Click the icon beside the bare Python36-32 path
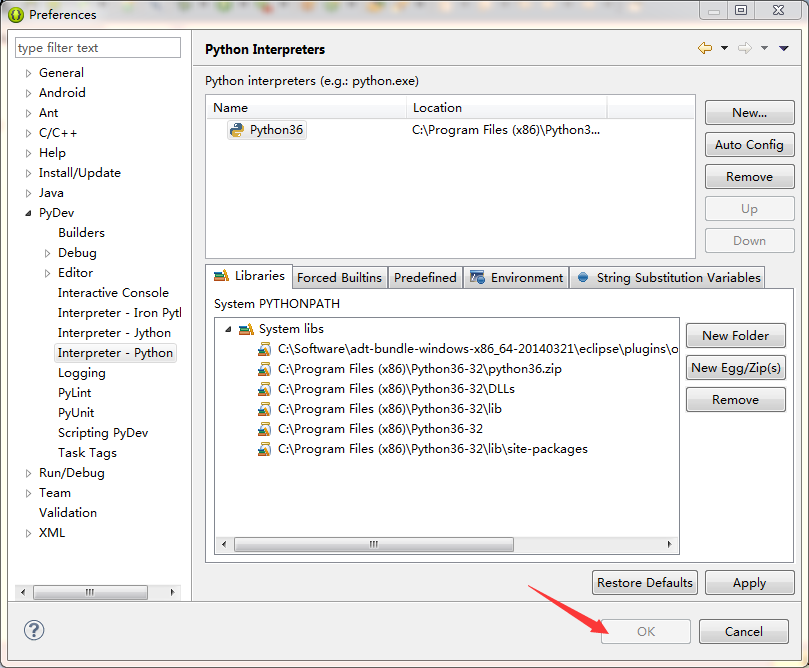 [x=264, y=429]
